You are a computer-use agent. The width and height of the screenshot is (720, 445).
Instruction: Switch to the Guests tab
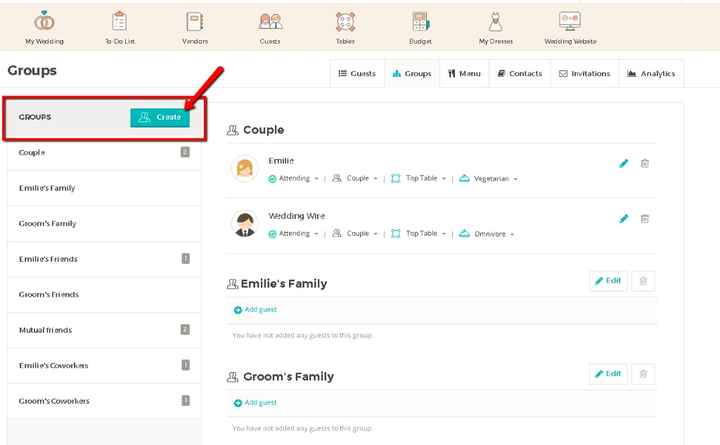357,73
